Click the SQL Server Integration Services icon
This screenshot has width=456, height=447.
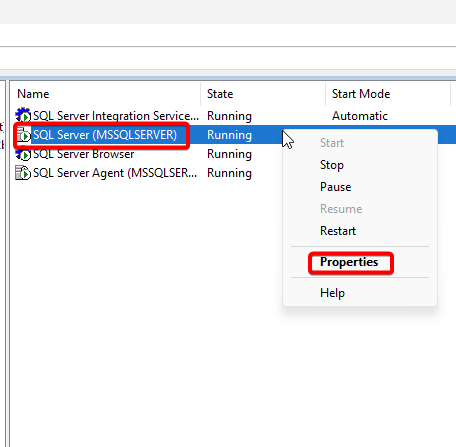click(x=23, y=115)
